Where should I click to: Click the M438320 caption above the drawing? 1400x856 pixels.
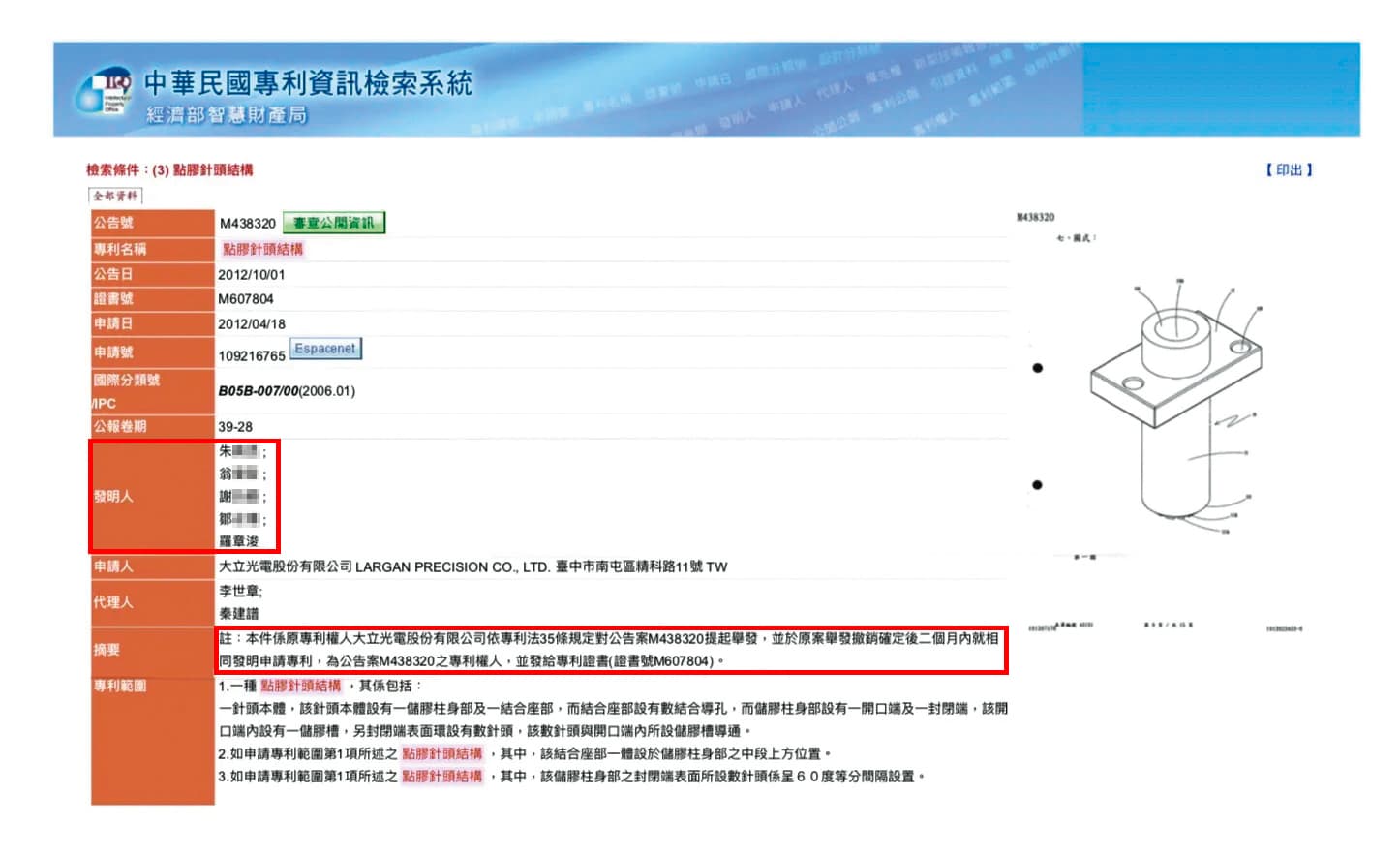pos(1035,217)
